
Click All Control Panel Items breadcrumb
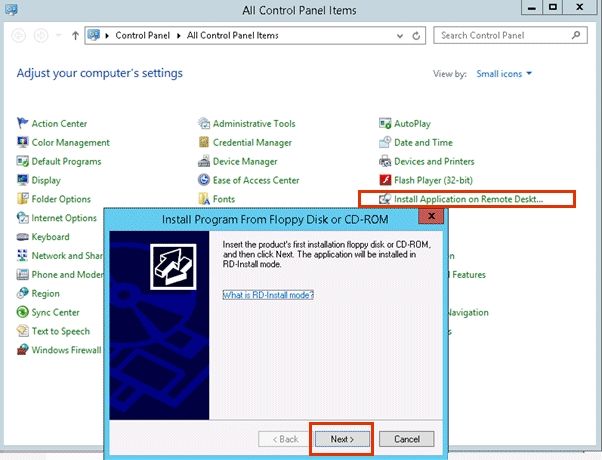click(233, 35)
